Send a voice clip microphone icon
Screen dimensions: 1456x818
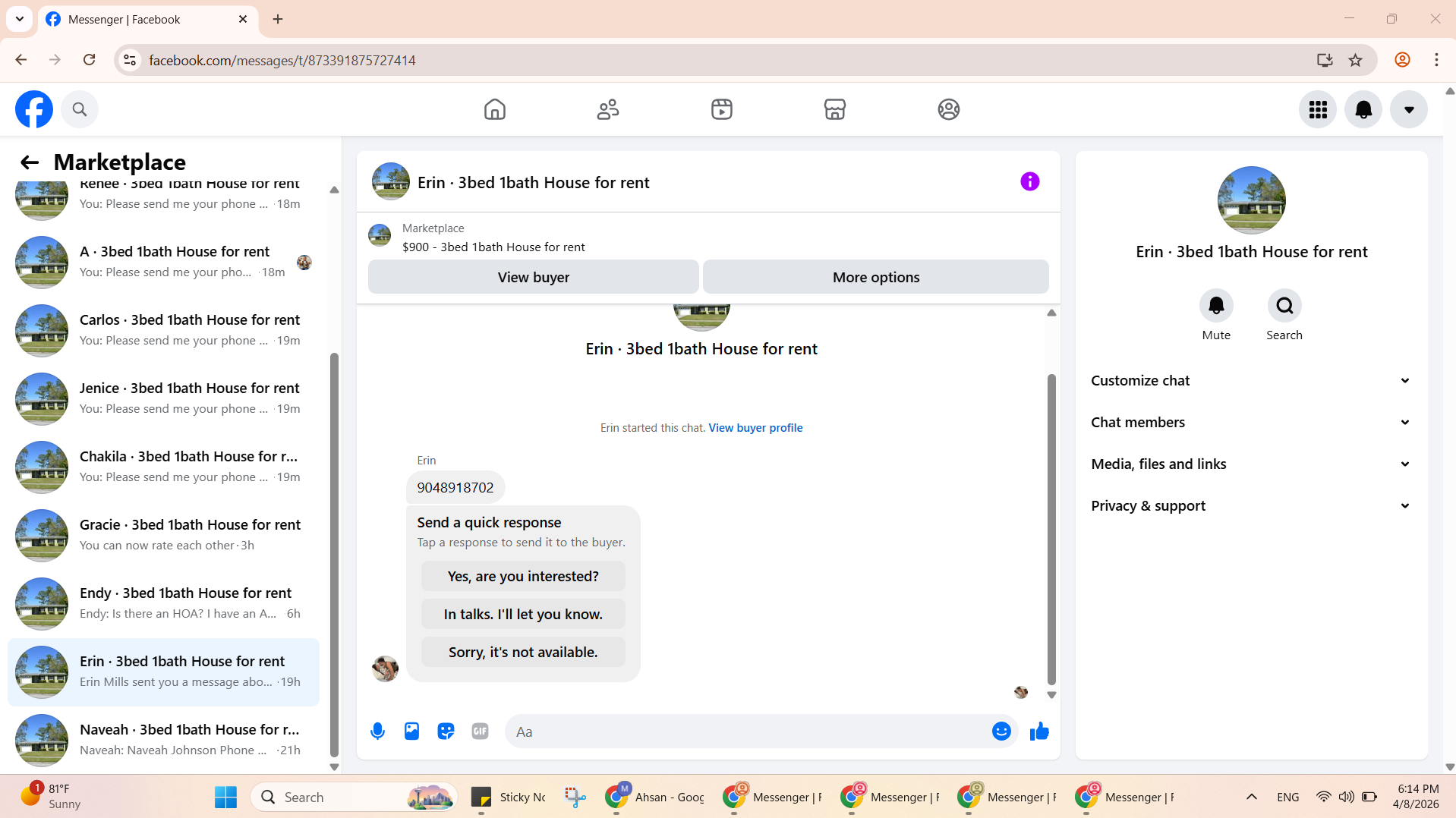coord(377,731)
